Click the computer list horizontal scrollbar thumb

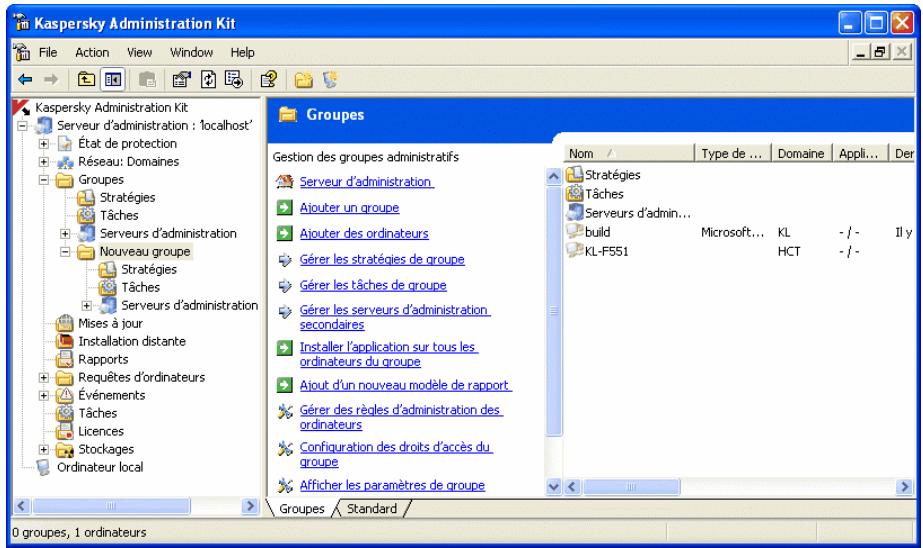(631, 487)
